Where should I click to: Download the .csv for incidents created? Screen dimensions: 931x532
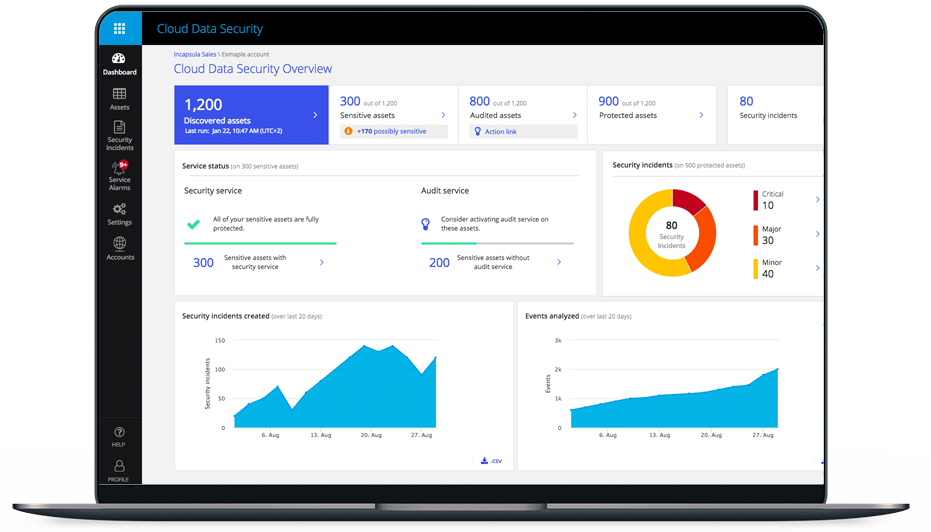(491, 461)
